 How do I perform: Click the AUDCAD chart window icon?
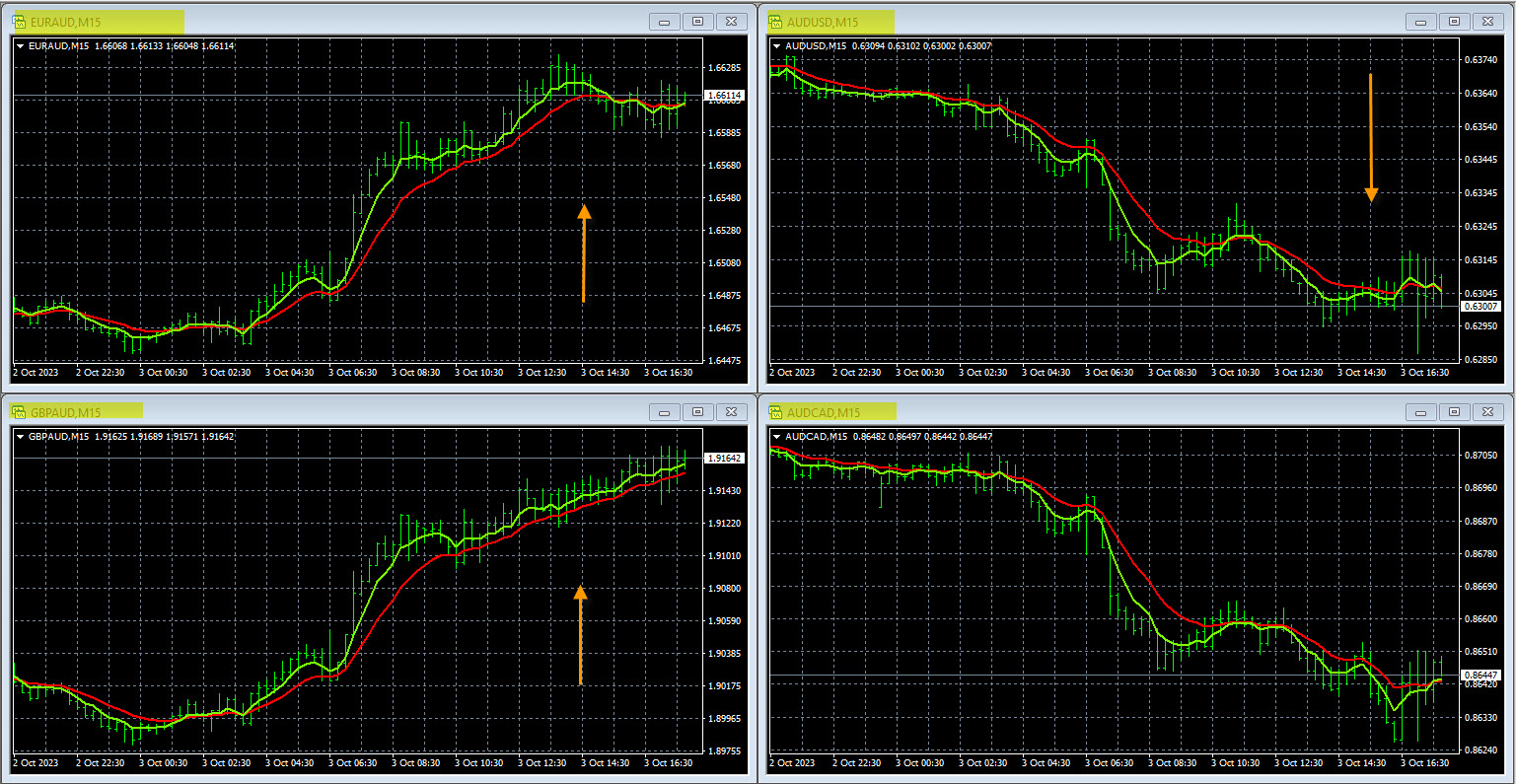click(x=776, y=411)
